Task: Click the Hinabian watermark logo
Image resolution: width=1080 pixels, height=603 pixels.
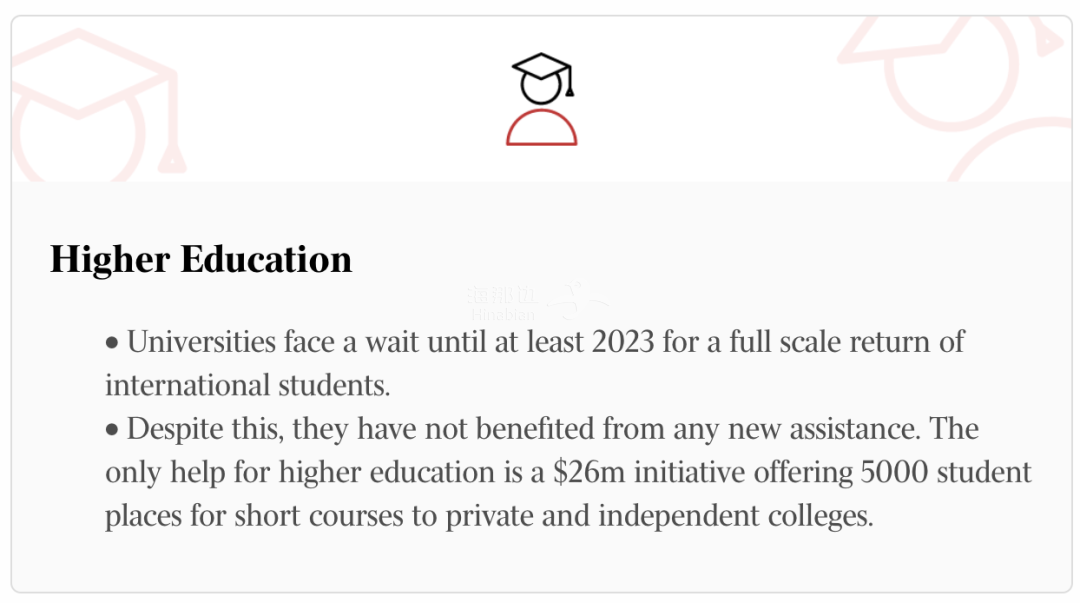Action: [x=502, y=303]
